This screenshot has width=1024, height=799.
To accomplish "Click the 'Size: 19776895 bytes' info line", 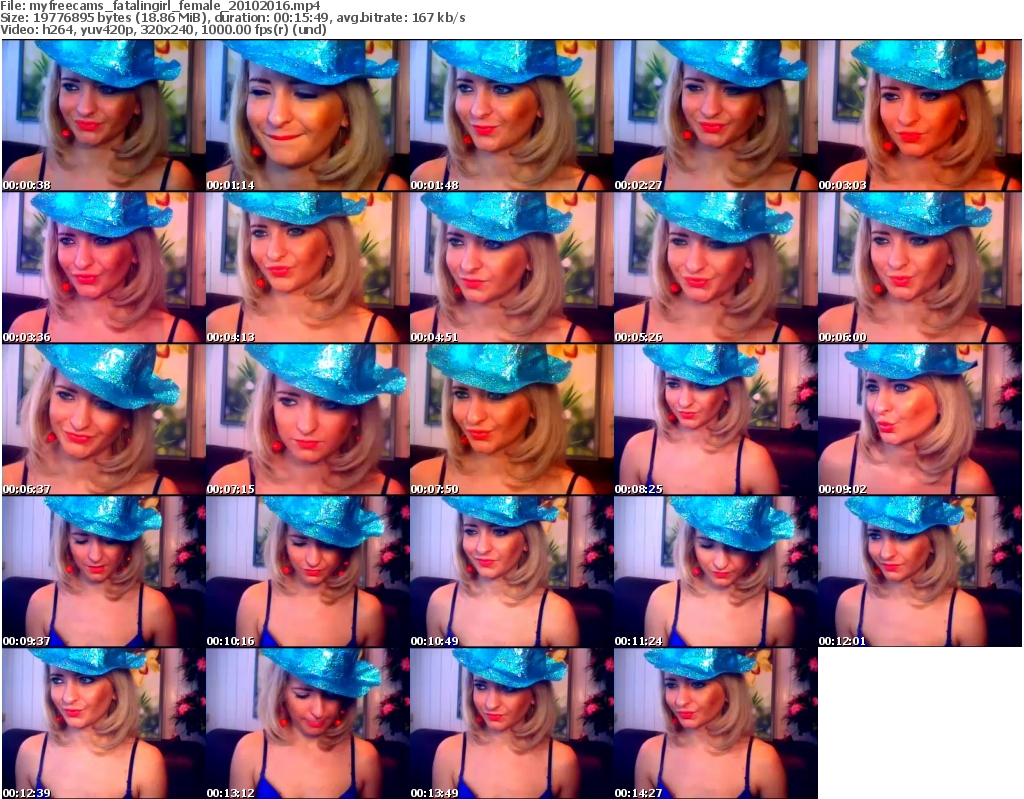I will point(232,18).
